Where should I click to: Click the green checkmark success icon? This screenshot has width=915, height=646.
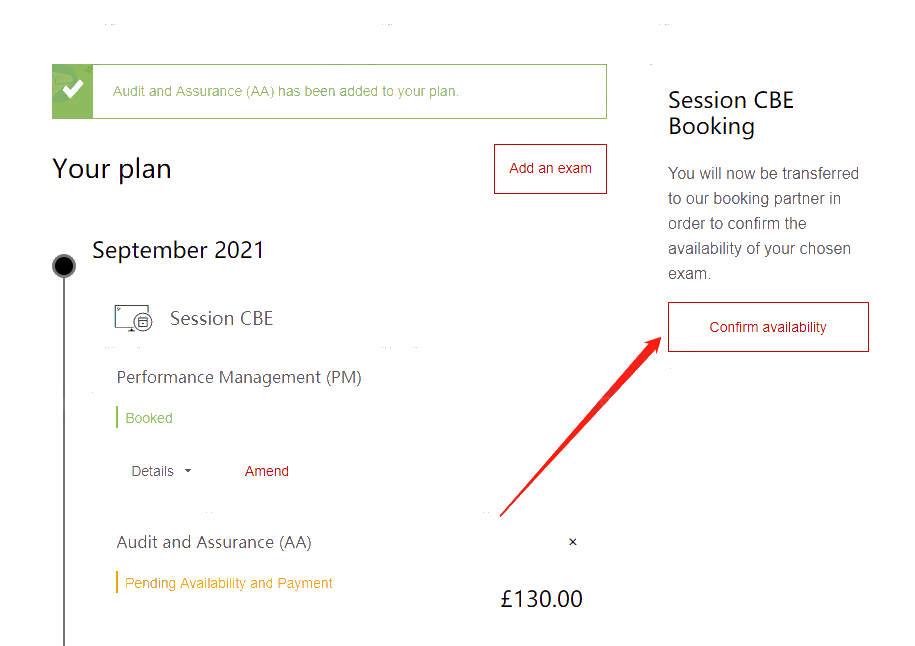pos(72,91)
